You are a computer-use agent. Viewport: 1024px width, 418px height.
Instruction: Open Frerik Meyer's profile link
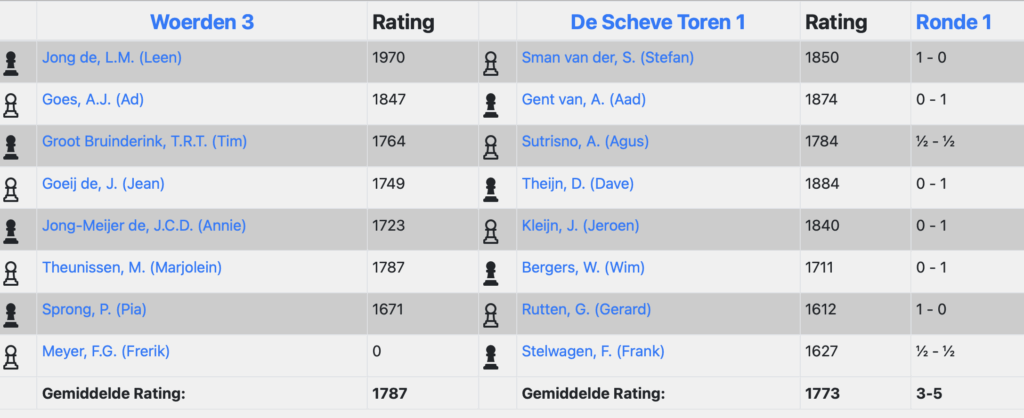(106, 351)
